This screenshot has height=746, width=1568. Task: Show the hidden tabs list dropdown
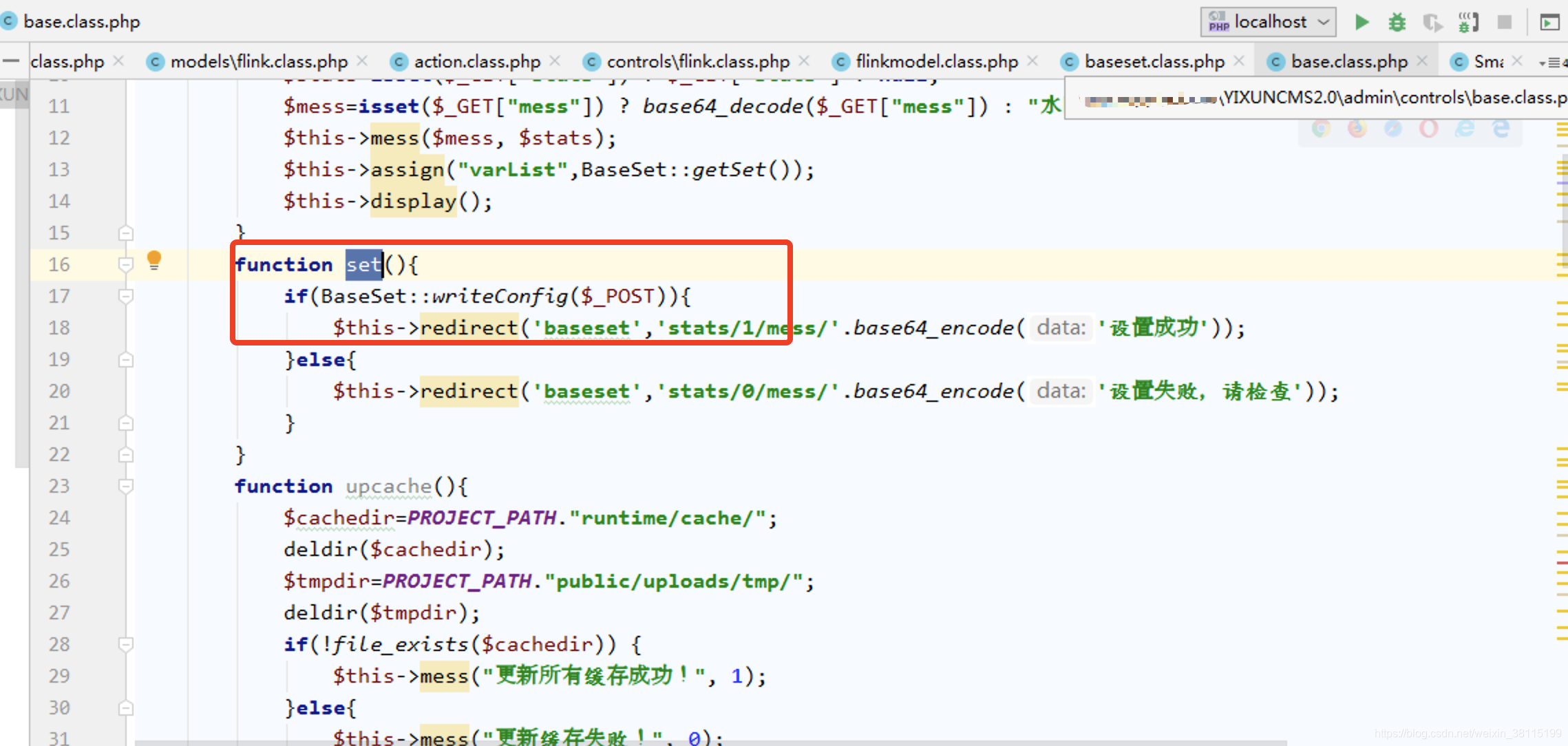[x=1553, y=63]
